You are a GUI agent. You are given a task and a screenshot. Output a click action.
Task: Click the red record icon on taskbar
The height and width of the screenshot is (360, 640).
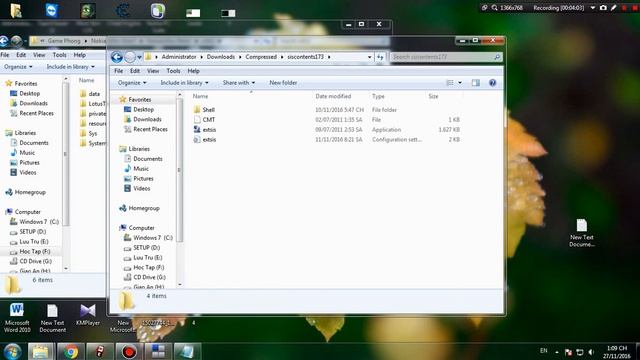point(129,351)
